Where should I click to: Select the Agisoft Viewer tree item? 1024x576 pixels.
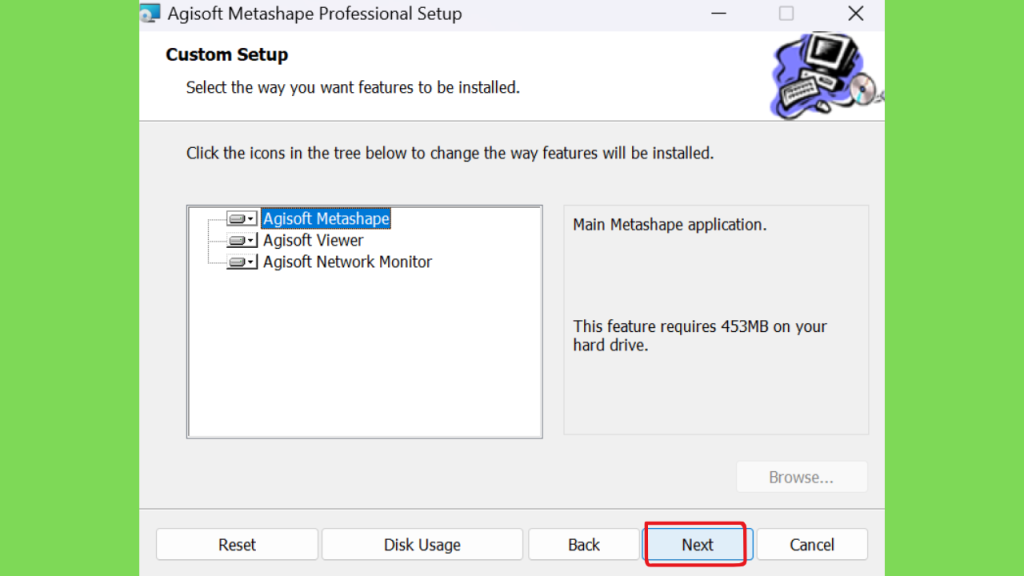313,240
